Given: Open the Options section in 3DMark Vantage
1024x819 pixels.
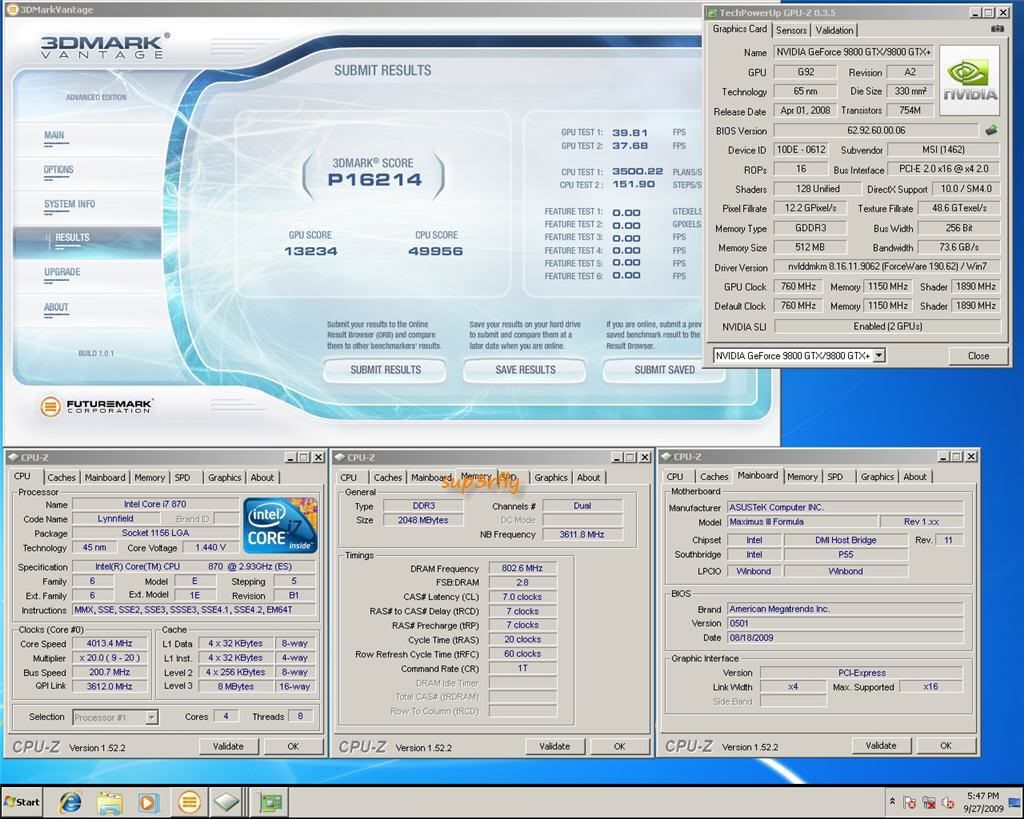Looking at the screenshot, I should point(59,170).
